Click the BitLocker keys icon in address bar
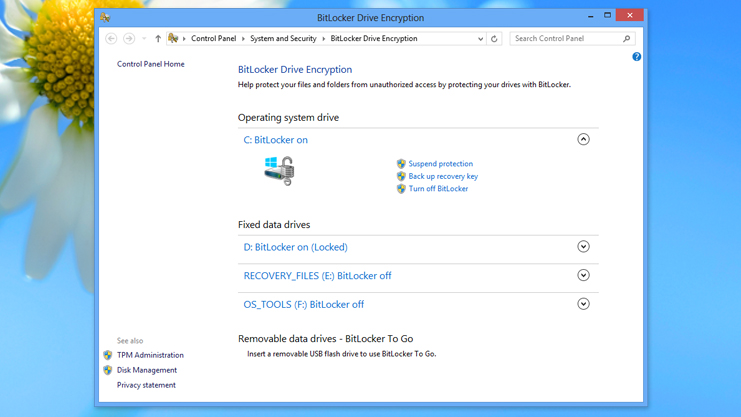741x417 pixels. 173,38
